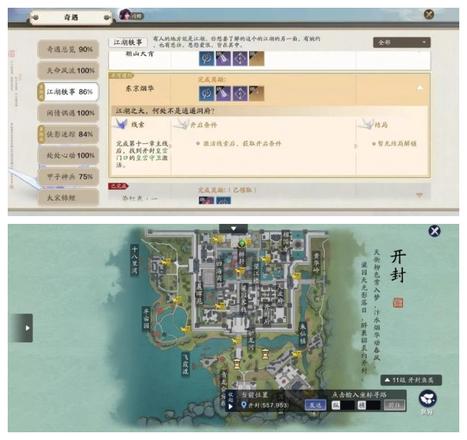The image size is (467, 440).
Task: Select the 甲子神兵 75% category
Action: 69,177
